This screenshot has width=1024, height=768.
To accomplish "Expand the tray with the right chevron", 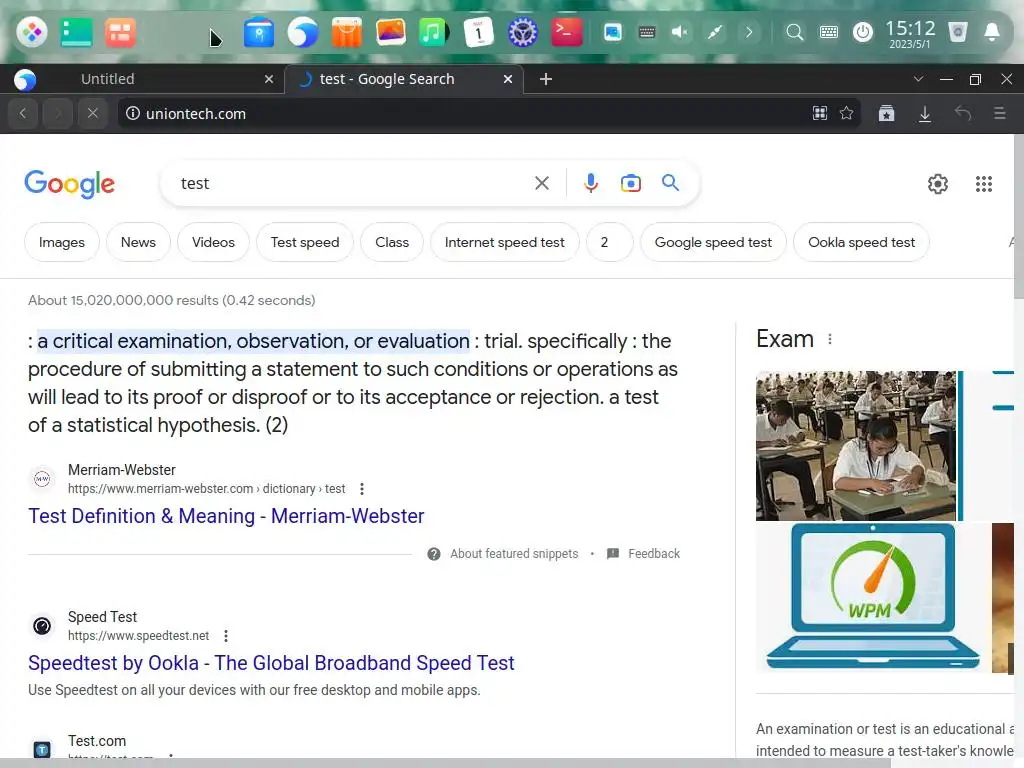I will pyautogui.click(x=749, y=32).
